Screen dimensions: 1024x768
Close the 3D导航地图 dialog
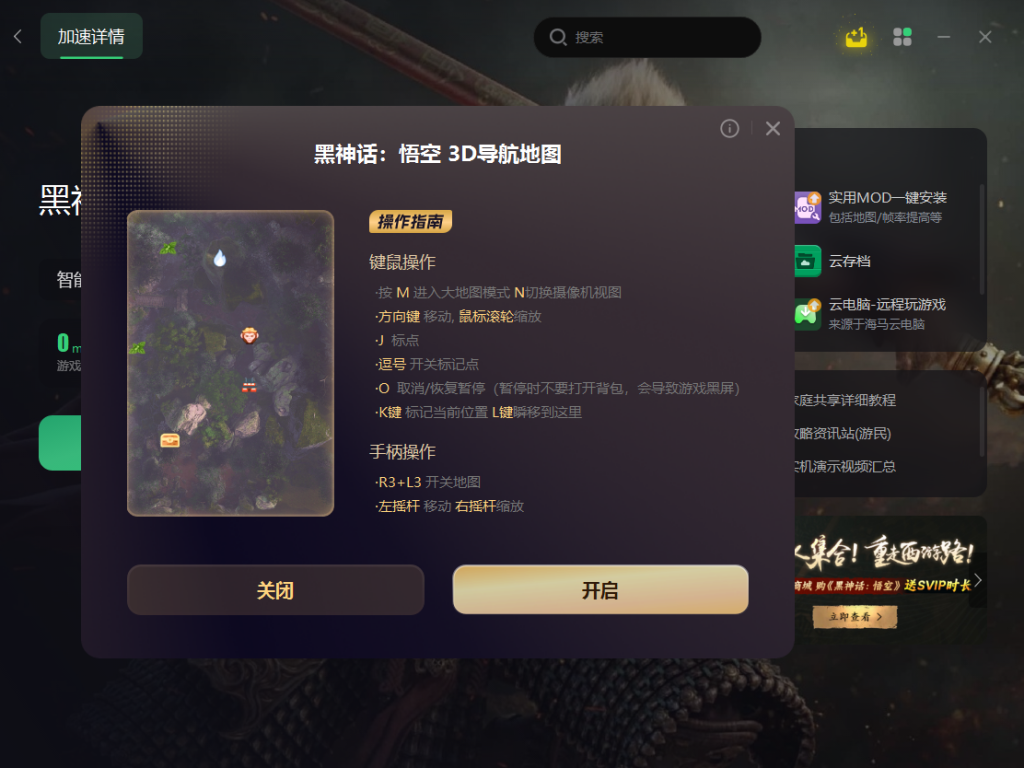click(x=773, y=129)
